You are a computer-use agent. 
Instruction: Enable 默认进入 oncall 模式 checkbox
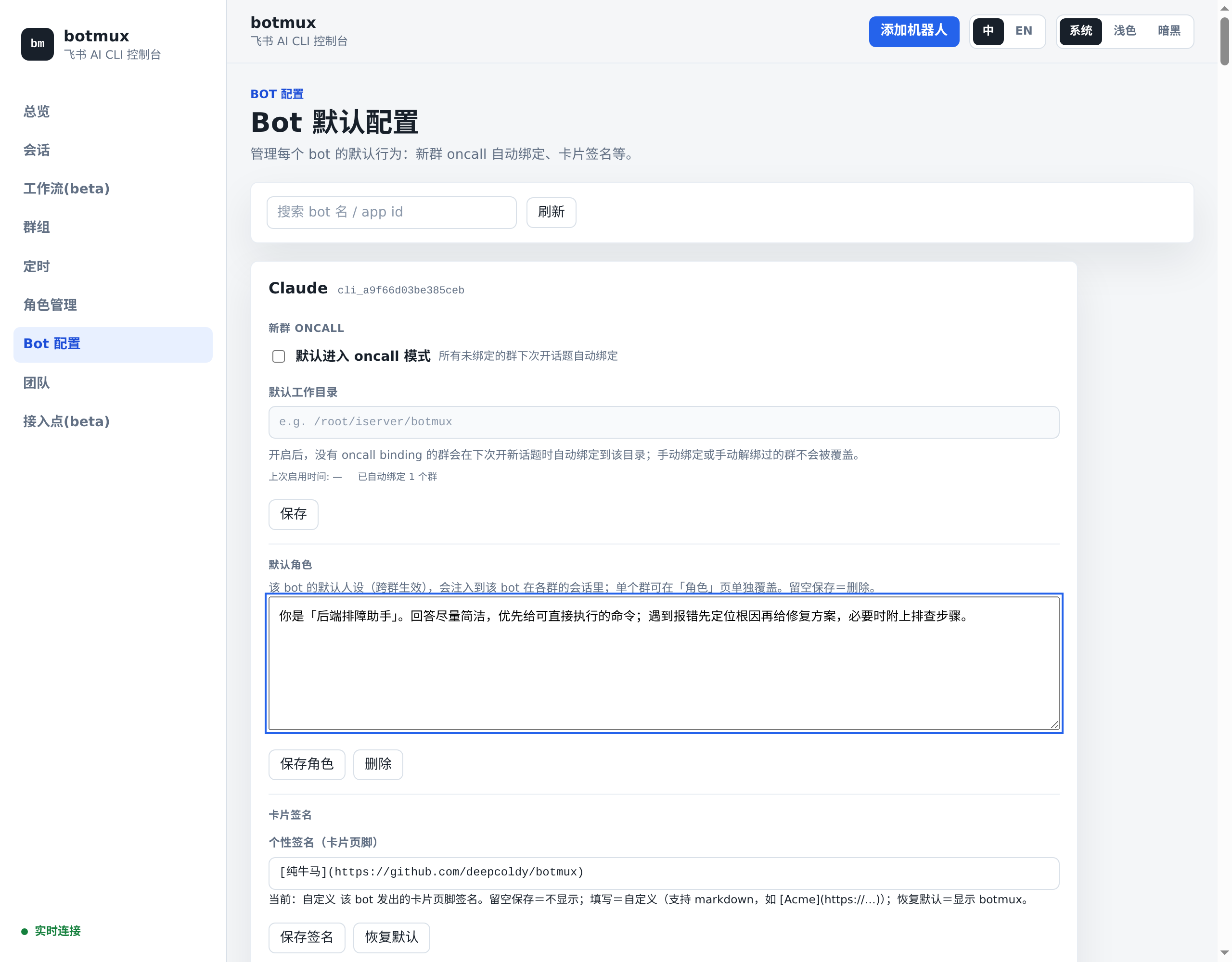[x=279, y=356]
